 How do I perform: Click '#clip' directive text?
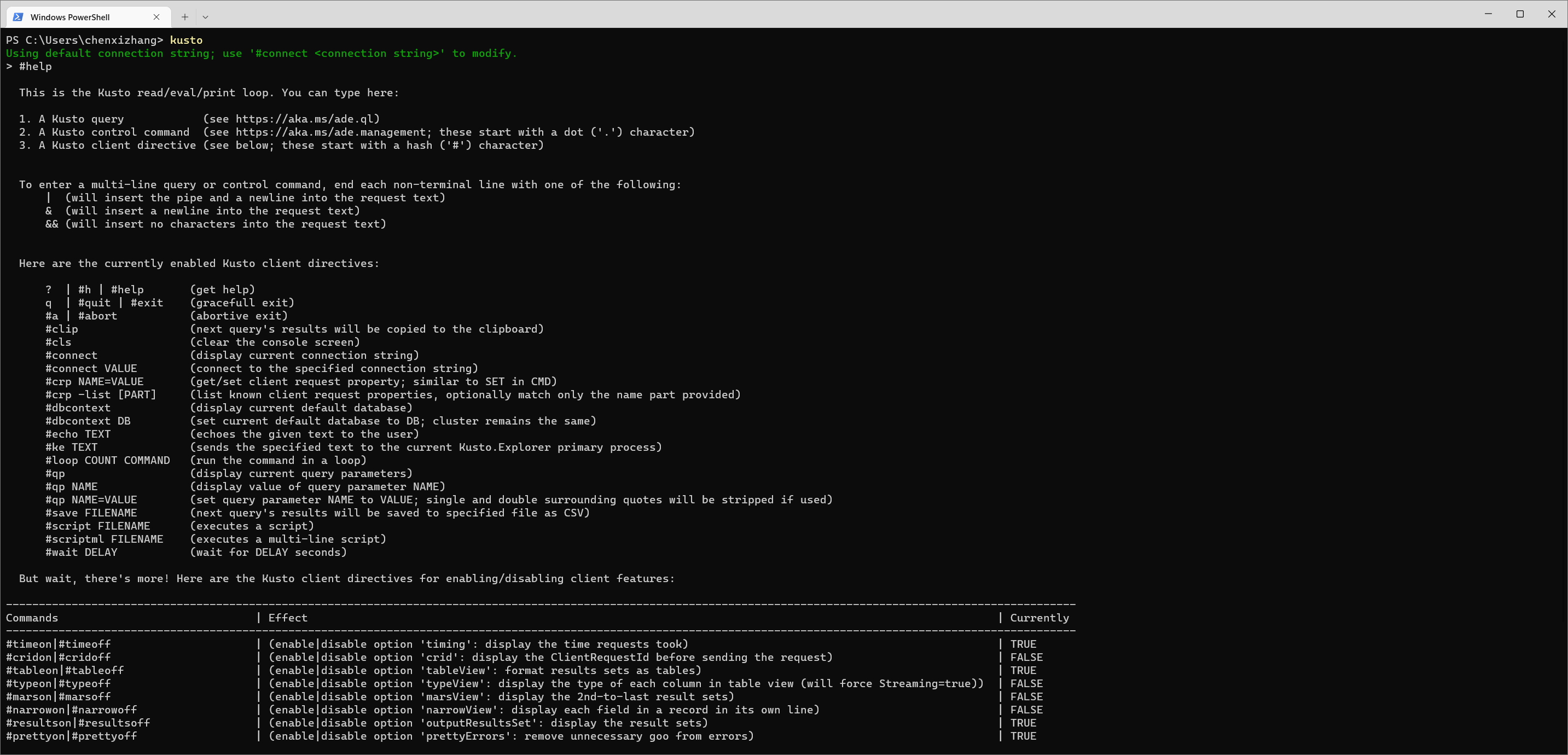tap(61, 329)
